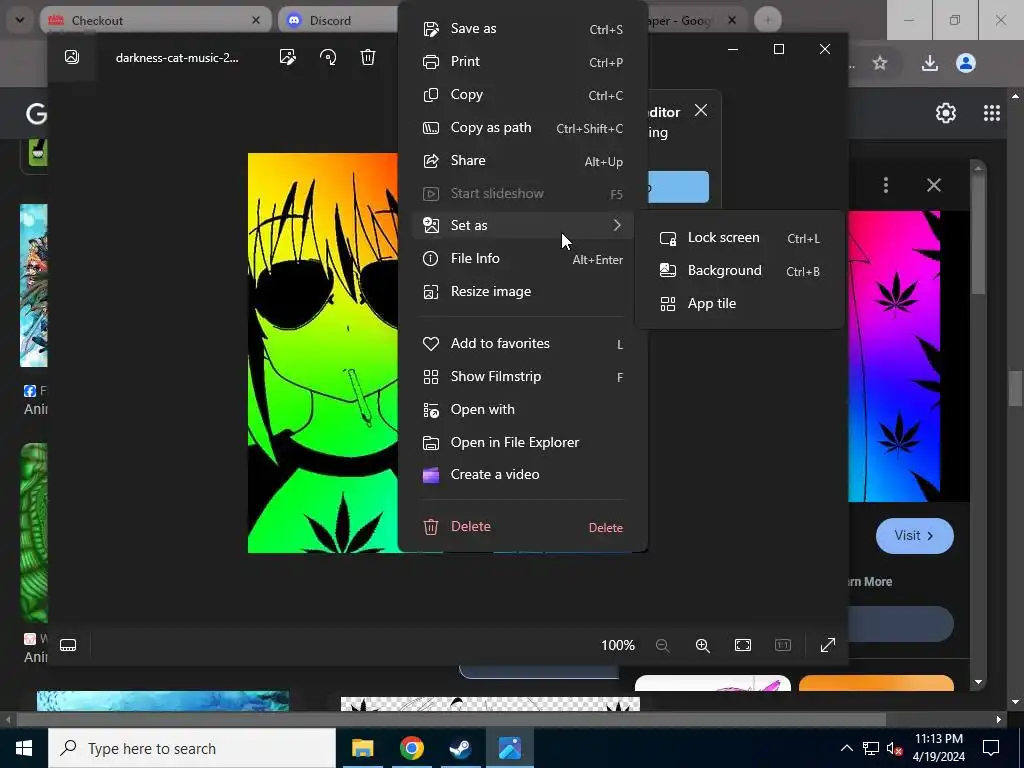
Task: Click the Visit button in Google panel
Action: point(914,536)
